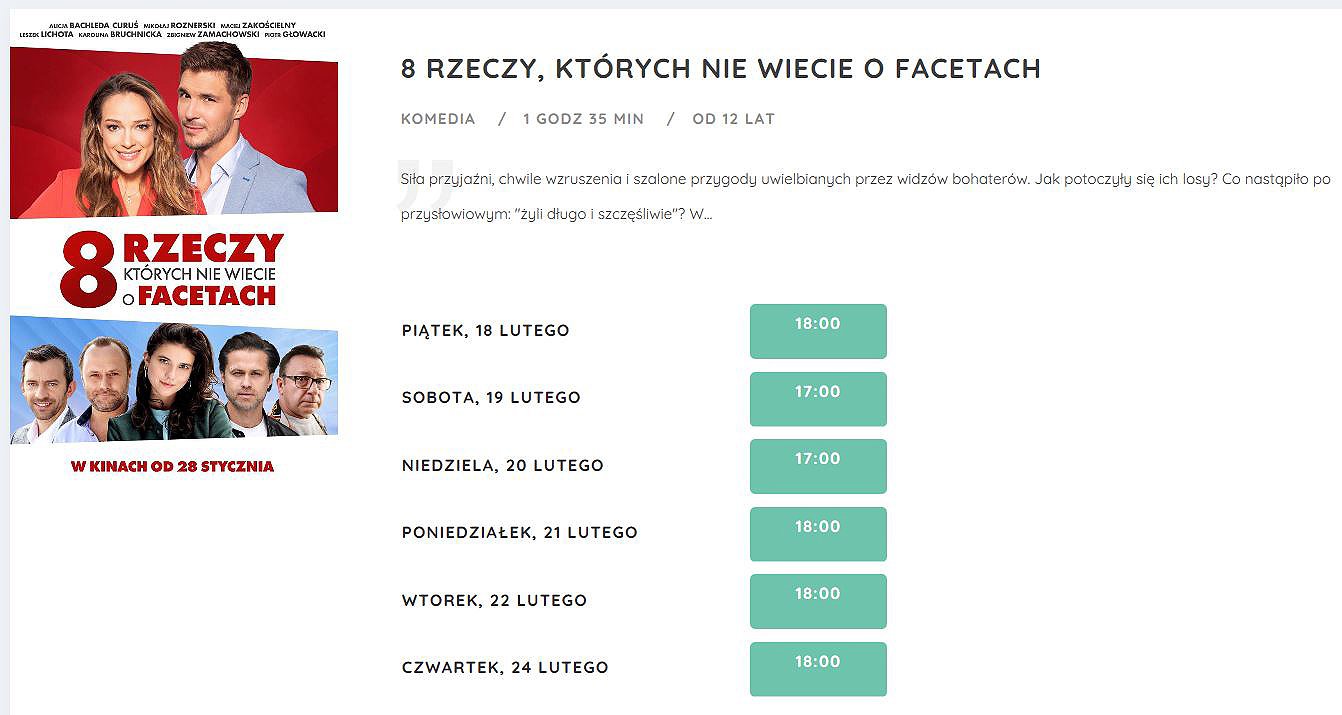This screenshot has height=715, width=1342.
Task: Click the Od 12 lat age rating
Action: (x=733, y=119)
